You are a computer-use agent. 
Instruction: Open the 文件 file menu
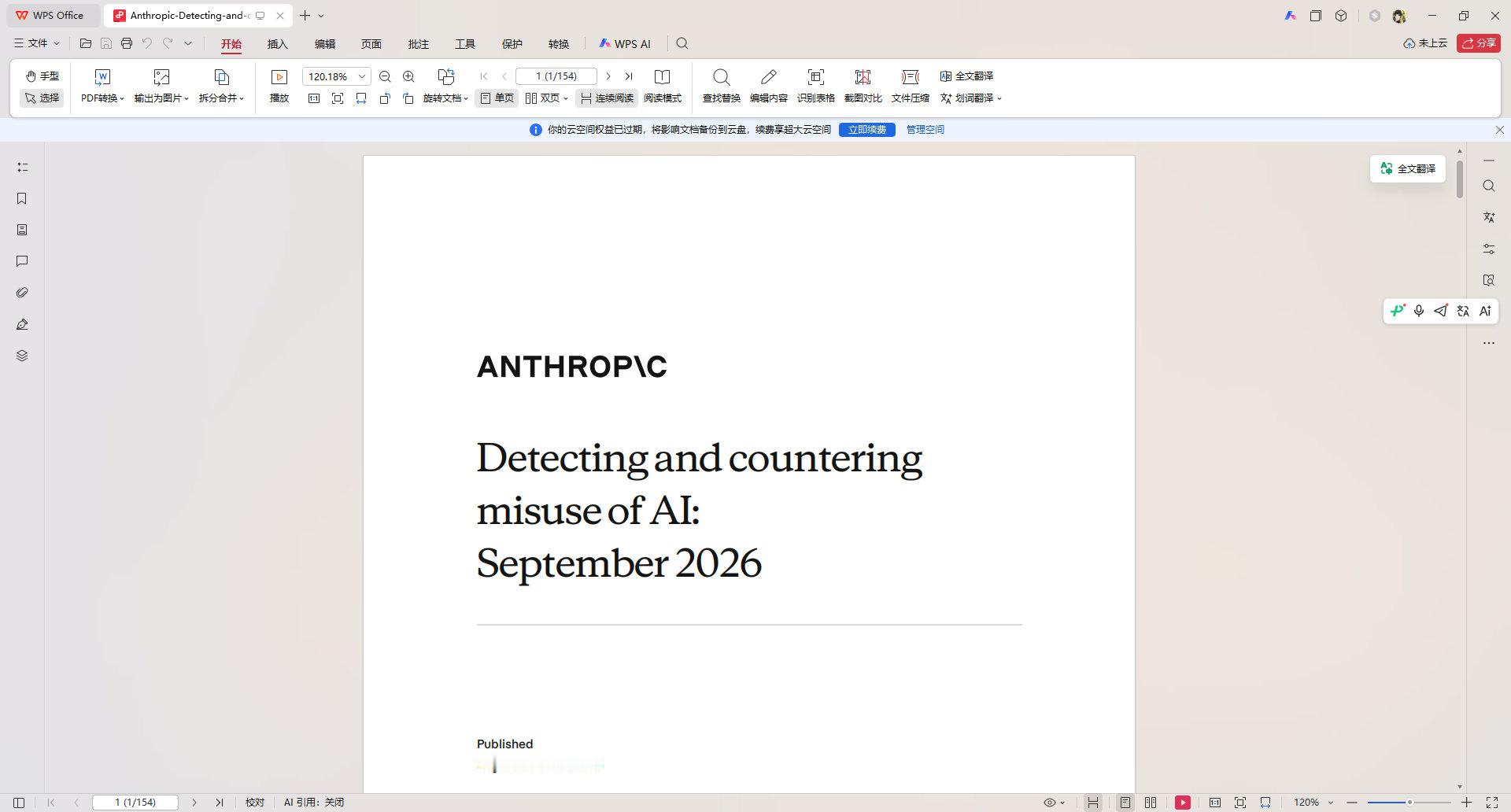[x=37, y=43]
